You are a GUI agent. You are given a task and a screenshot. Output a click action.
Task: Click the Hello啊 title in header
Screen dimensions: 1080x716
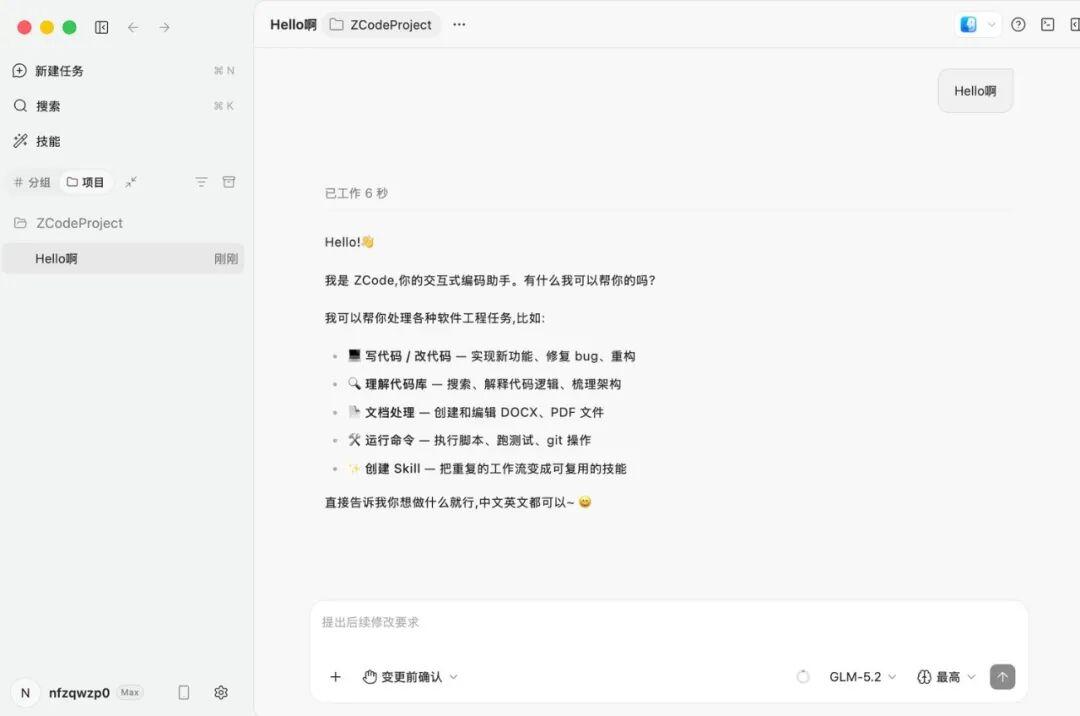click(293, 25)
